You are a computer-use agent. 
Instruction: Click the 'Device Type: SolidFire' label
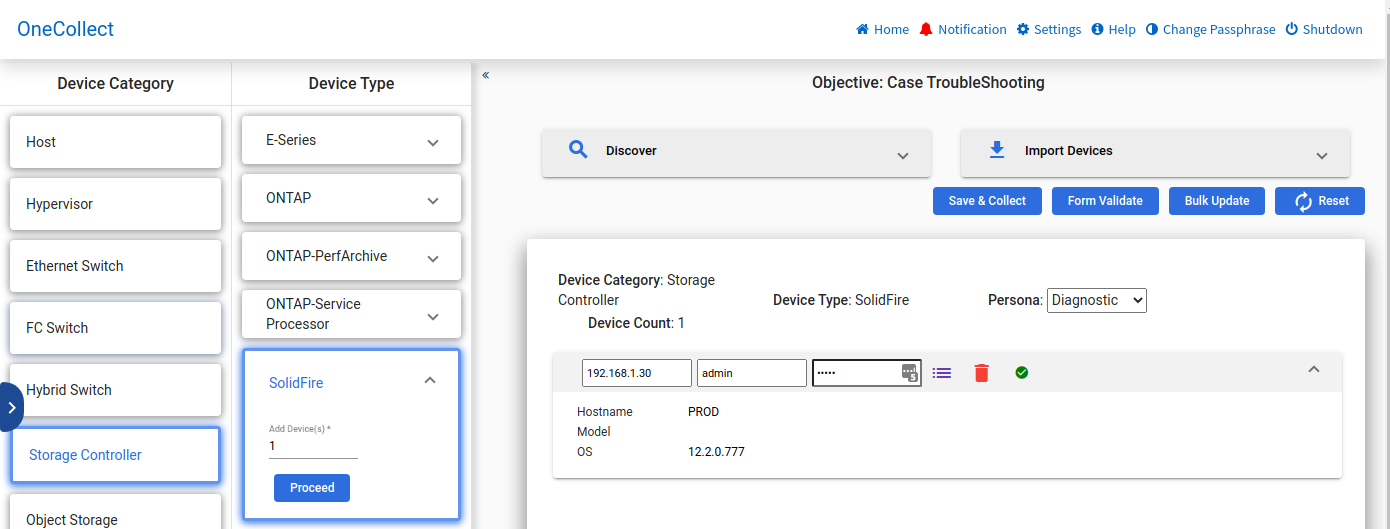pyautogui.click(x=841, y=300)
